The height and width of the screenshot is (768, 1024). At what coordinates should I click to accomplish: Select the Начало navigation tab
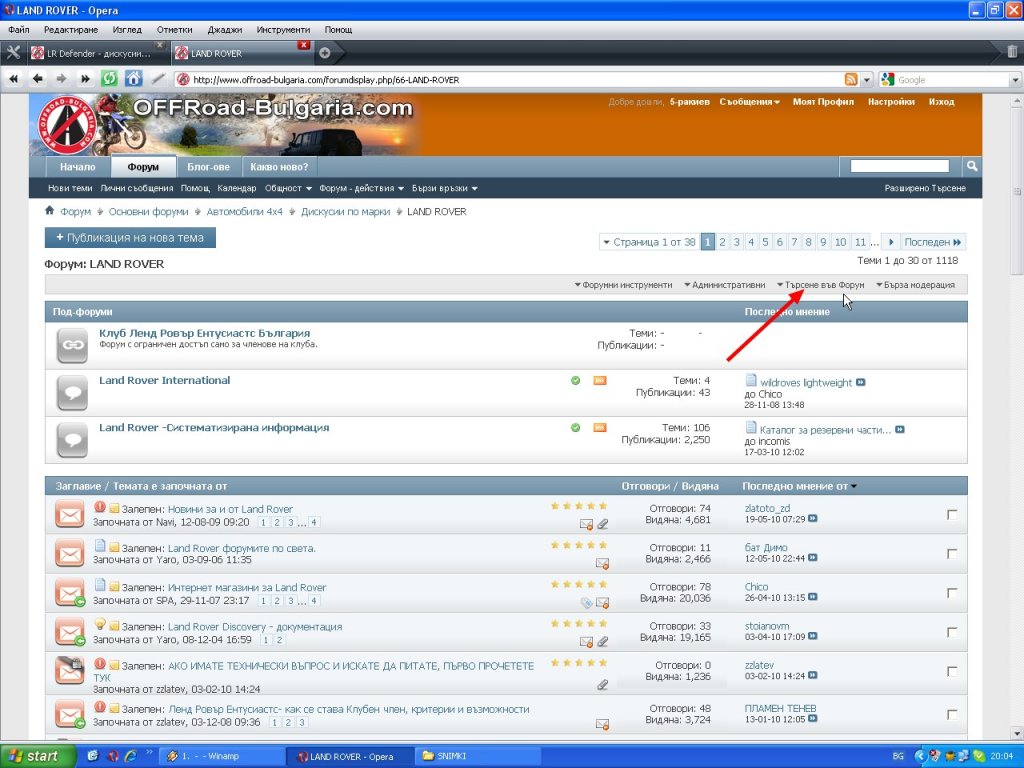pos(77,167)
